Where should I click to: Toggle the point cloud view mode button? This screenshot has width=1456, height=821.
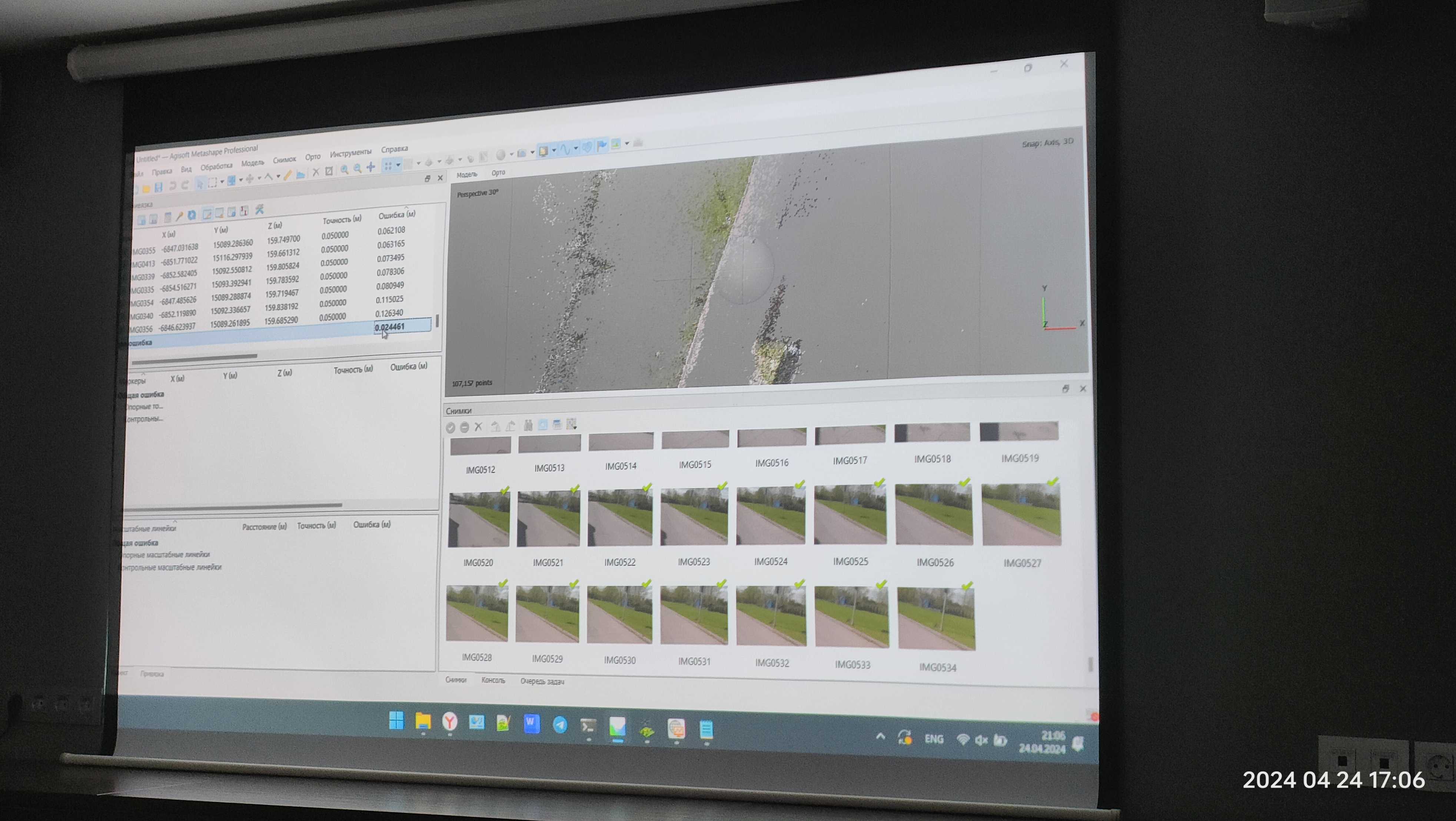click(x=388, y=166)
